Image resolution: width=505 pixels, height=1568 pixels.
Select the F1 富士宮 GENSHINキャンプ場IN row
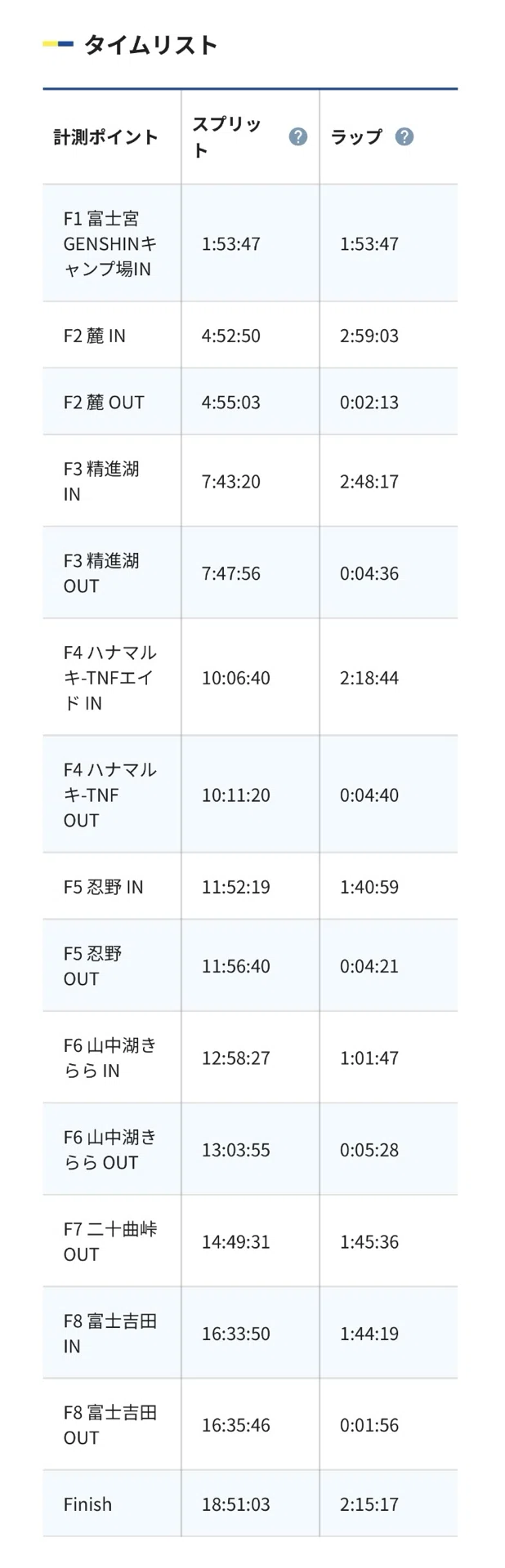(250, 243)
